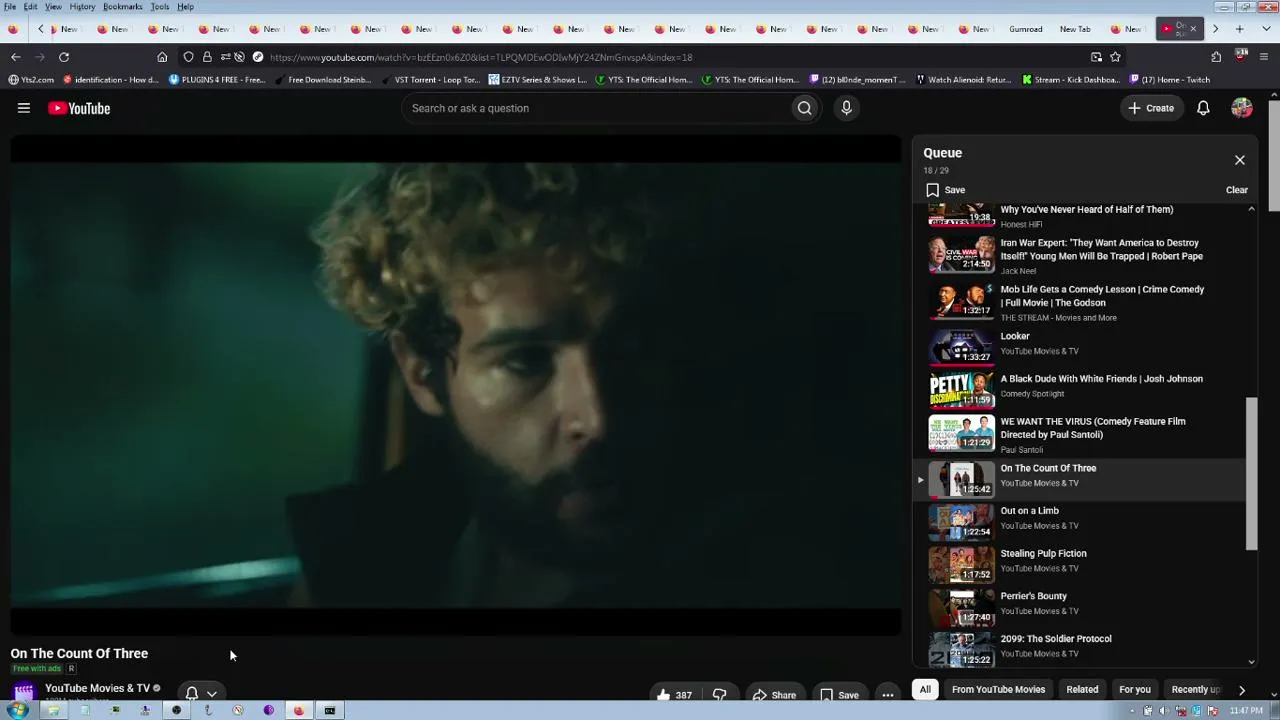This screenshot has width=1280, height=720.
Task: Bookmark this page with the star icon
Action: click(x=1115, y=57)
